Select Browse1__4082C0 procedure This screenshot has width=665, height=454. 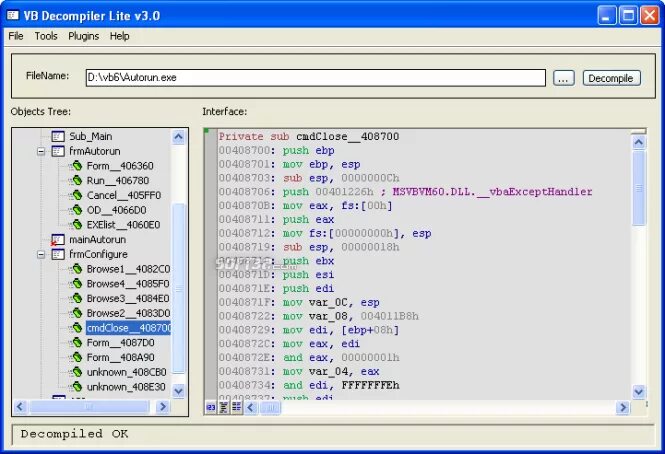coord(128,269)
